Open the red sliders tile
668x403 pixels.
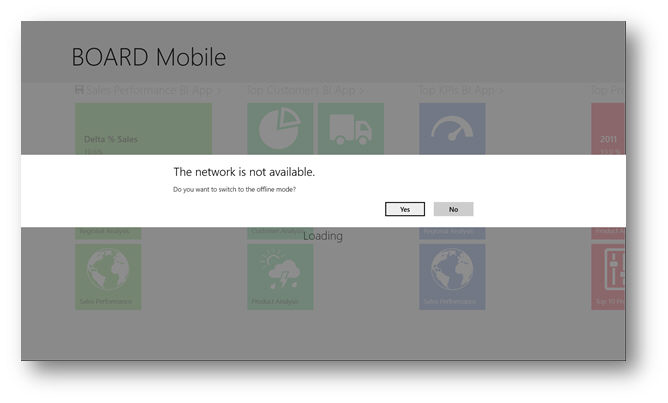click(608, 276)
